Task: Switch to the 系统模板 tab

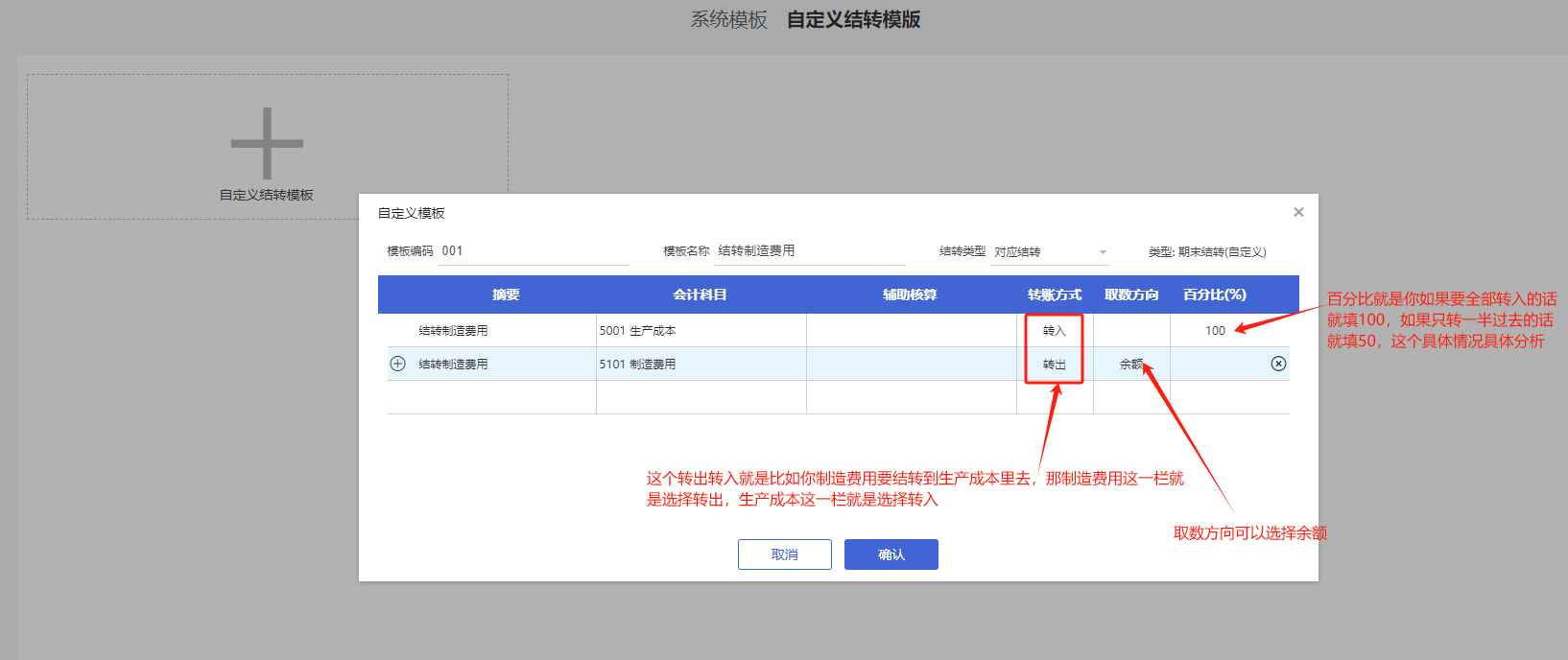Action: (x=728, y=20)
